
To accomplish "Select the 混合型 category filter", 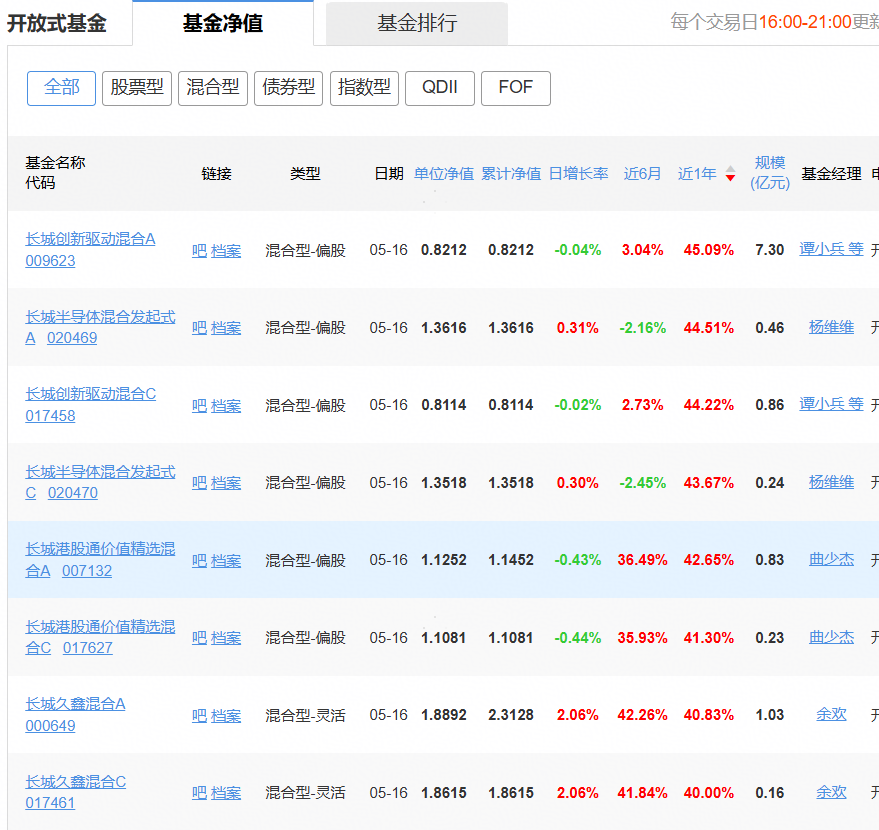I will 212,88.
